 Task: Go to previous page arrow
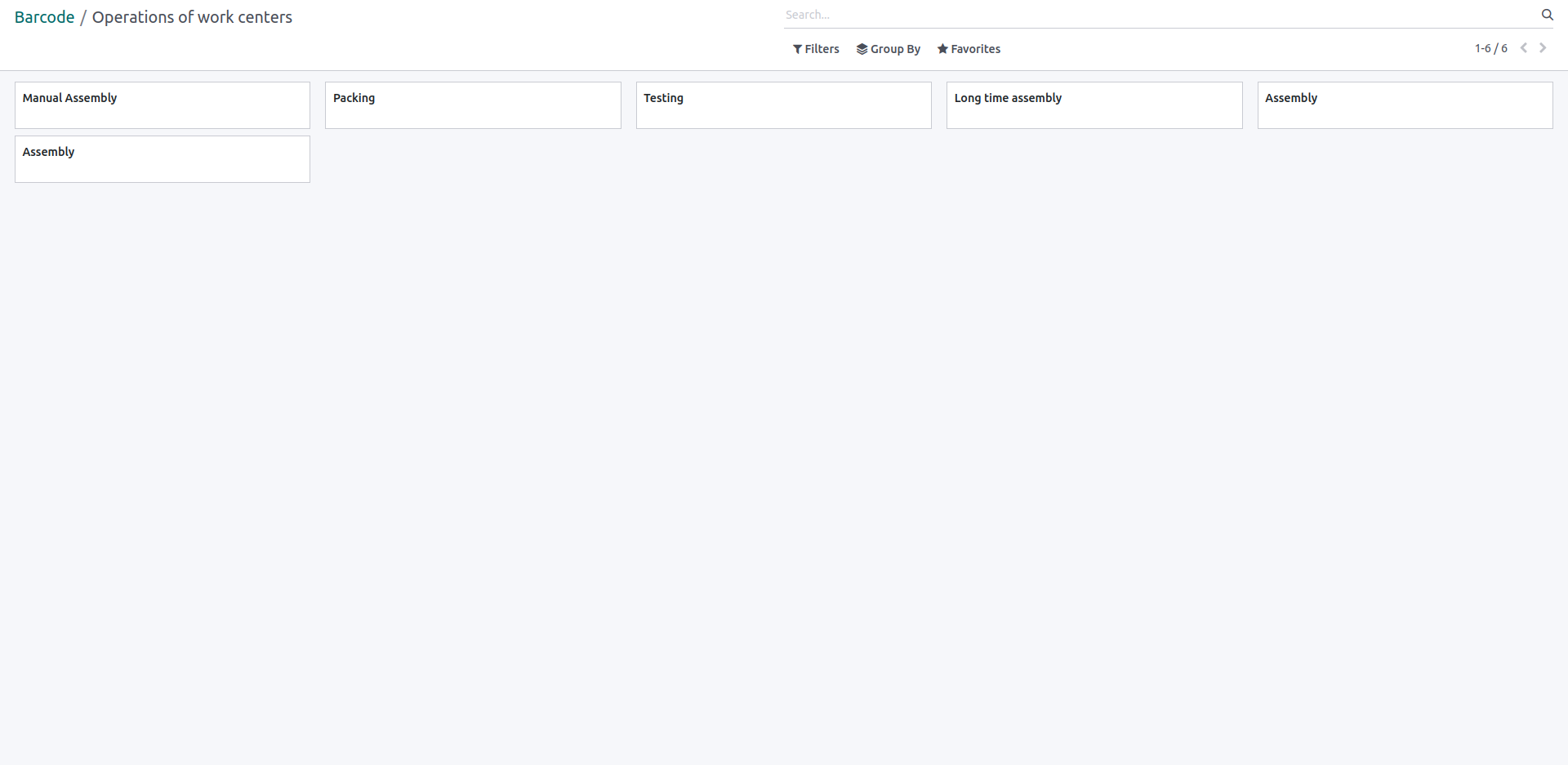point(1524,48)
